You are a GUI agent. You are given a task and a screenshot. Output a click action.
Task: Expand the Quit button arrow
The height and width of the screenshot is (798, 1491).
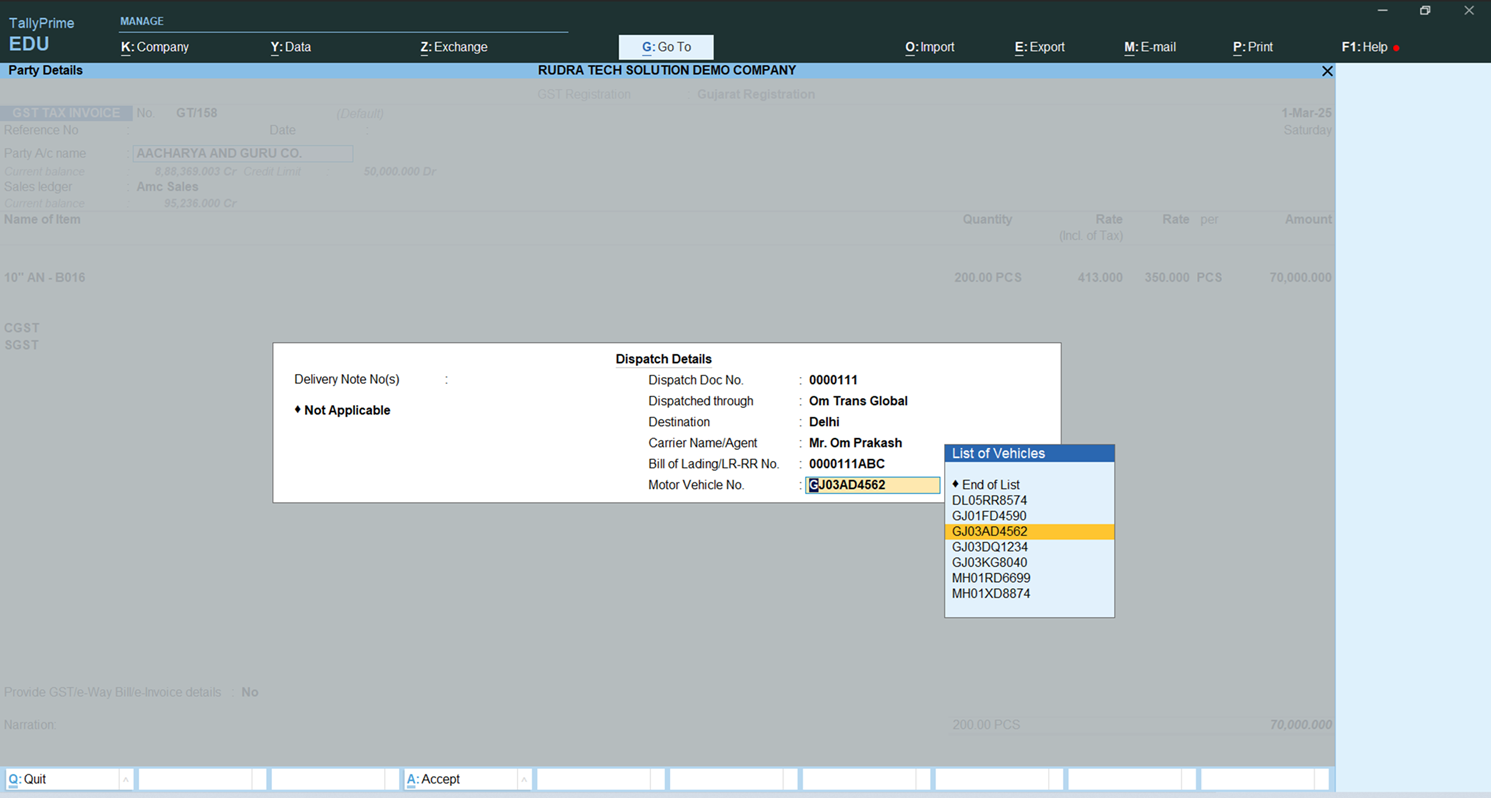coord(125,779)
